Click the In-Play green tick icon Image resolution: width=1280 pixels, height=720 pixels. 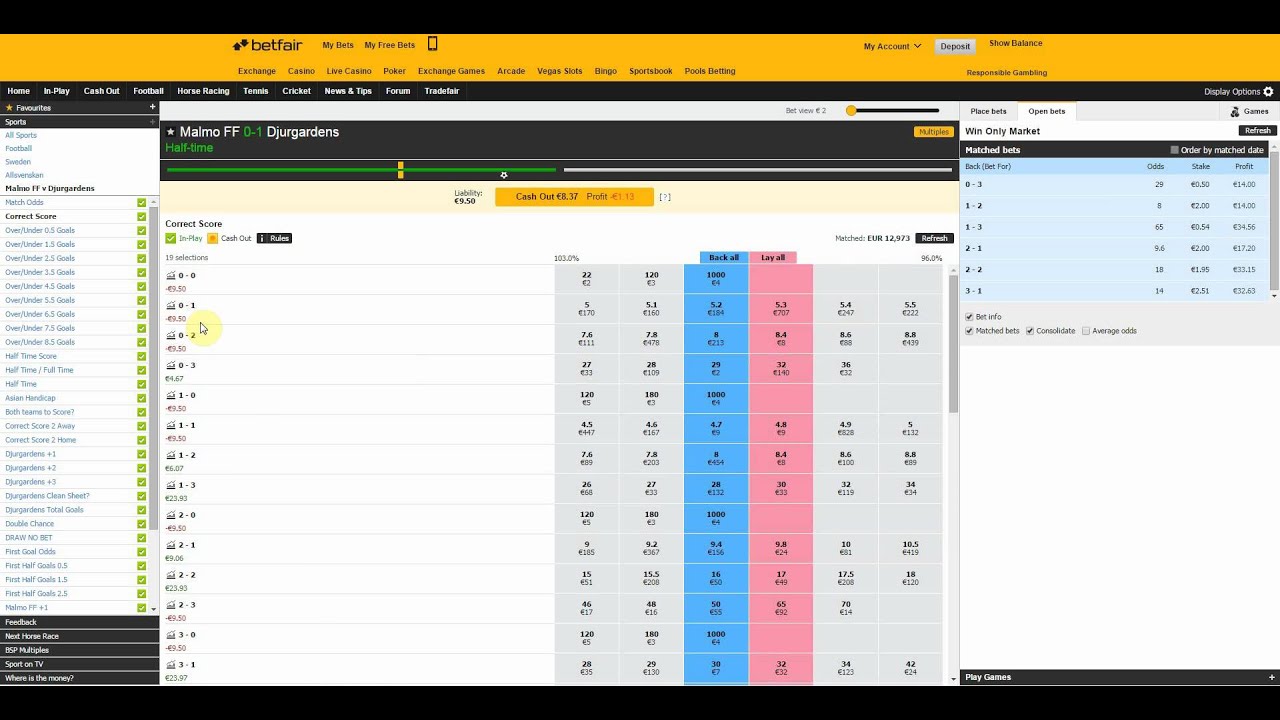coord(171,238)
